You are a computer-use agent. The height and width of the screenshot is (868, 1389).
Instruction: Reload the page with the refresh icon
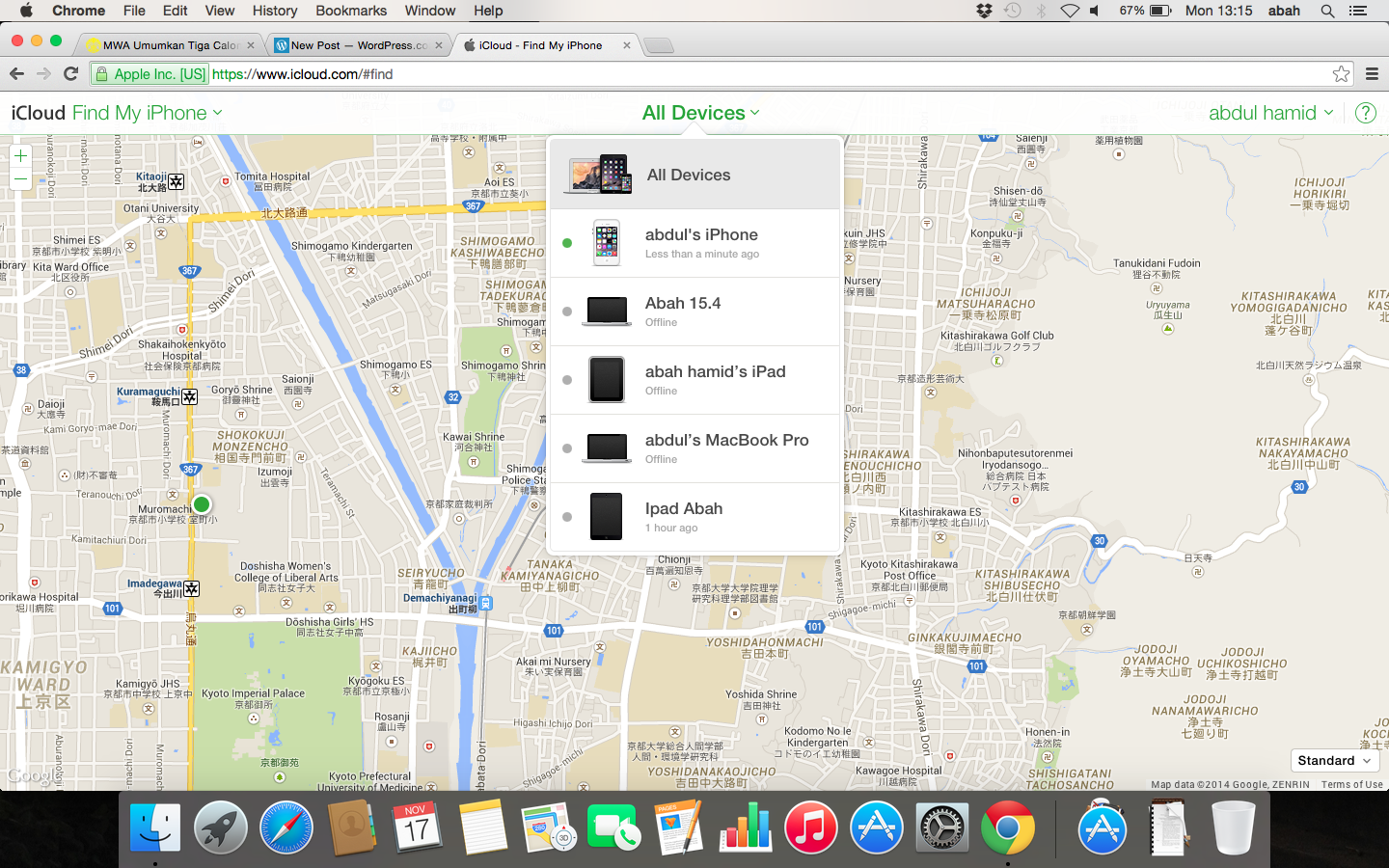coord(70,74)
